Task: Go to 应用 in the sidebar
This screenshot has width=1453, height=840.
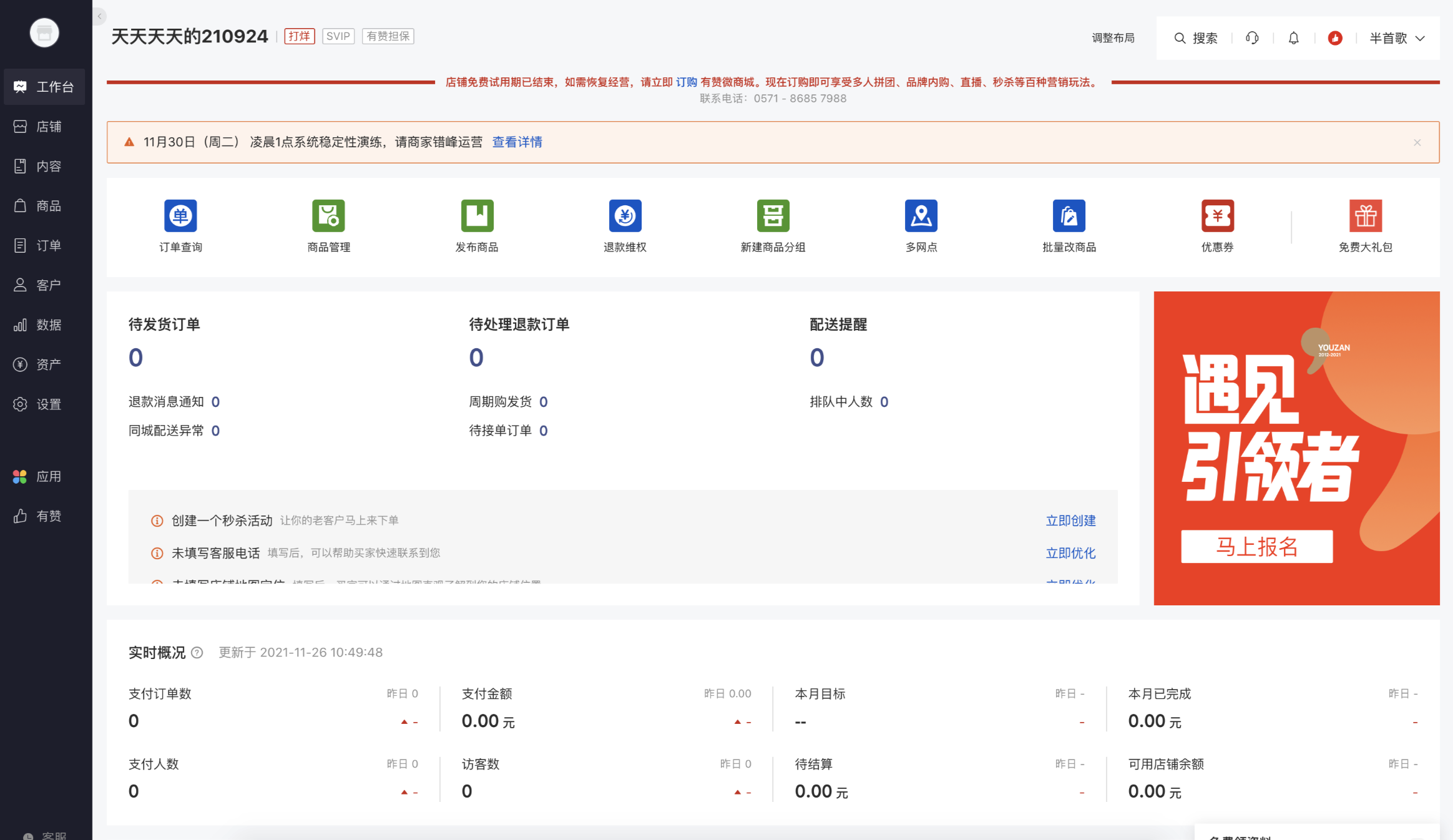Action: pos(44,476)
